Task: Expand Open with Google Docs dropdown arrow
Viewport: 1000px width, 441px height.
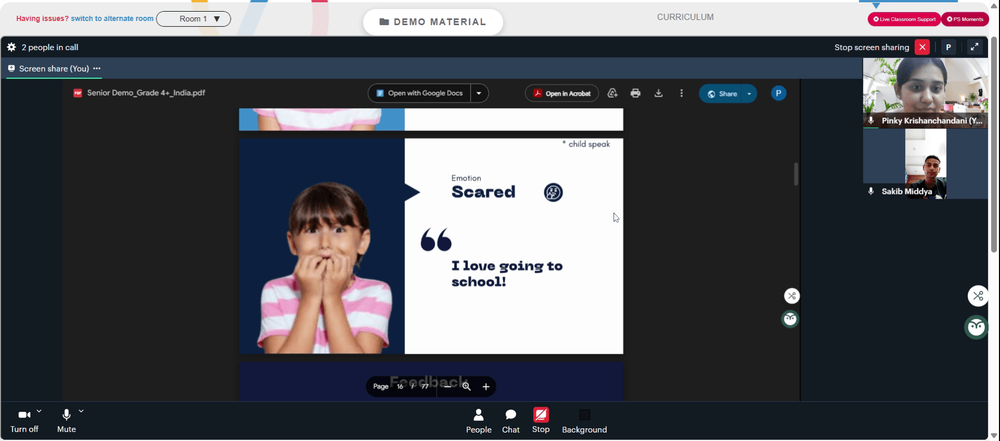Action: [480, 93]
